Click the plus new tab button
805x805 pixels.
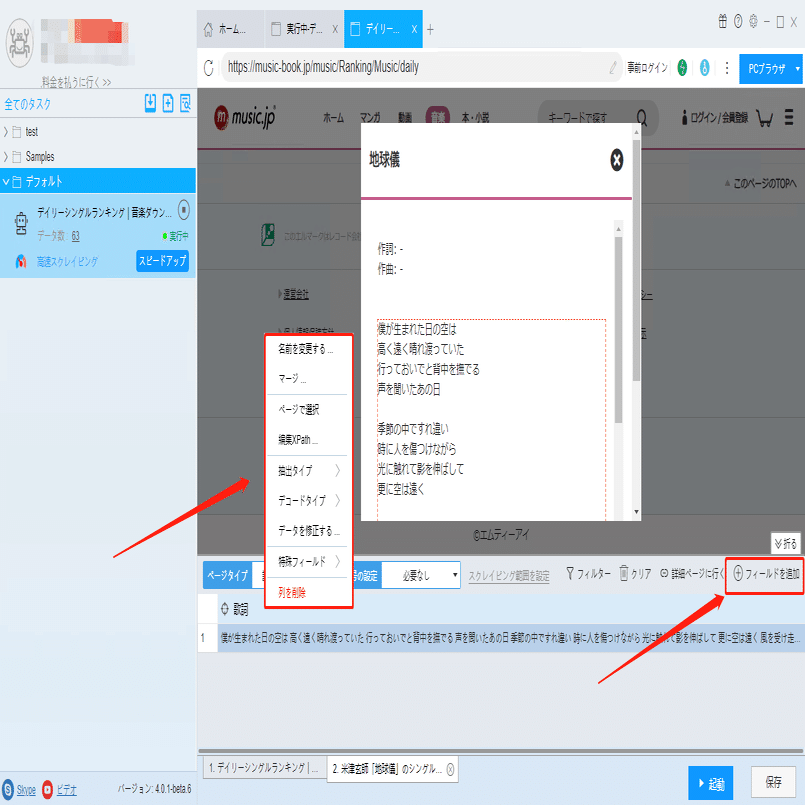pos(430,30)
